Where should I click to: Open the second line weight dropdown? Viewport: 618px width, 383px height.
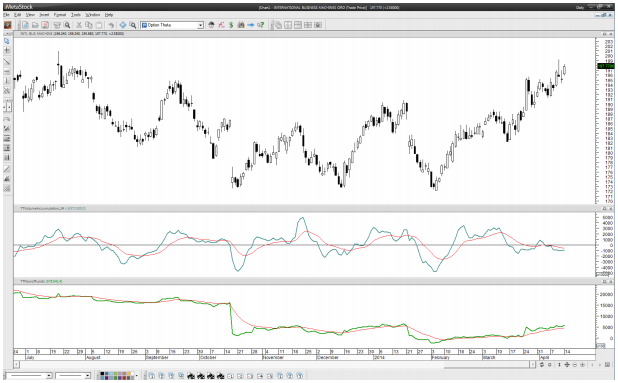tap(87, 376)
